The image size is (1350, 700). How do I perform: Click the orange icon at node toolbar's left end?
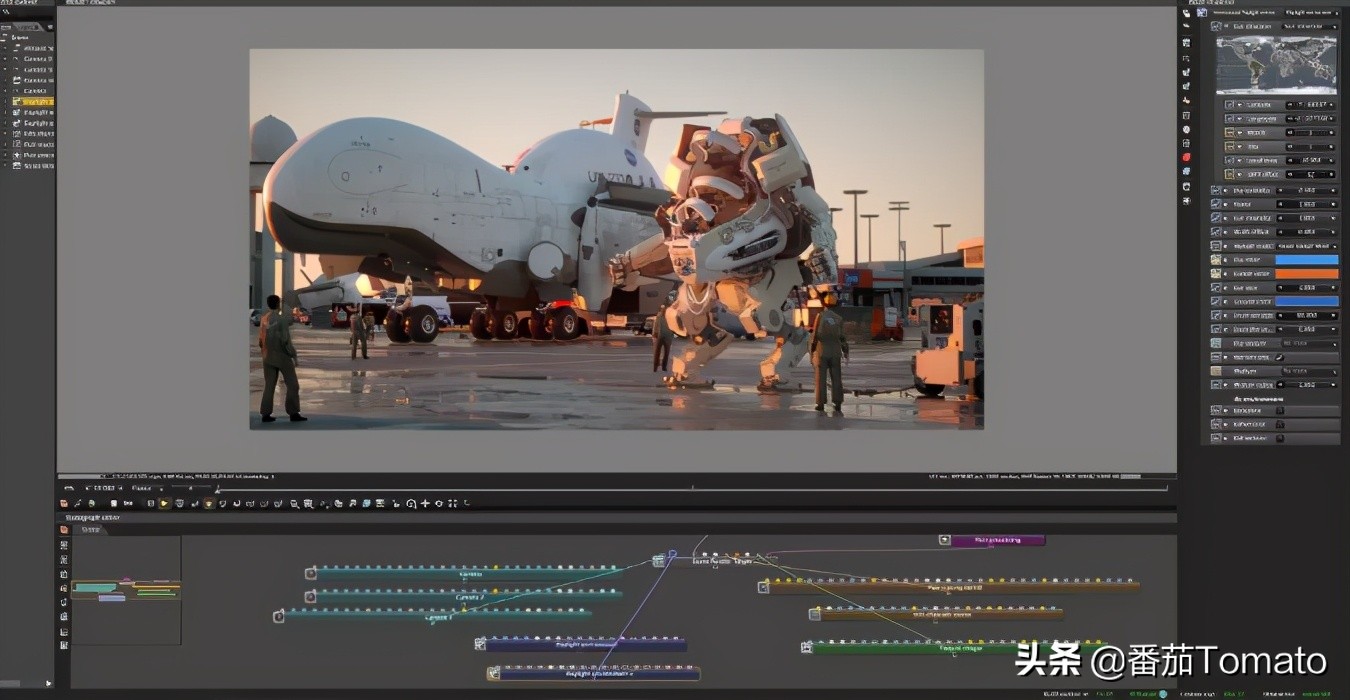pyautogui.click(x=65, y=503)
